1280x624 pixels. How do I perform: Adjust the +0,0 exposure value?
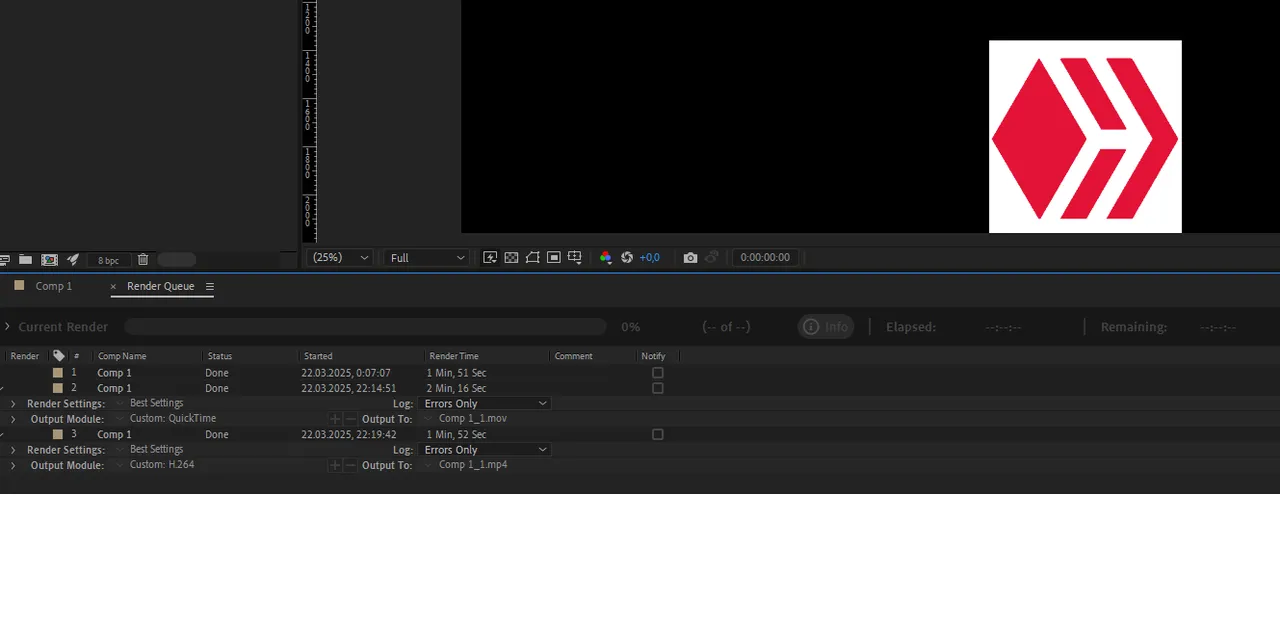click(650, 257)
